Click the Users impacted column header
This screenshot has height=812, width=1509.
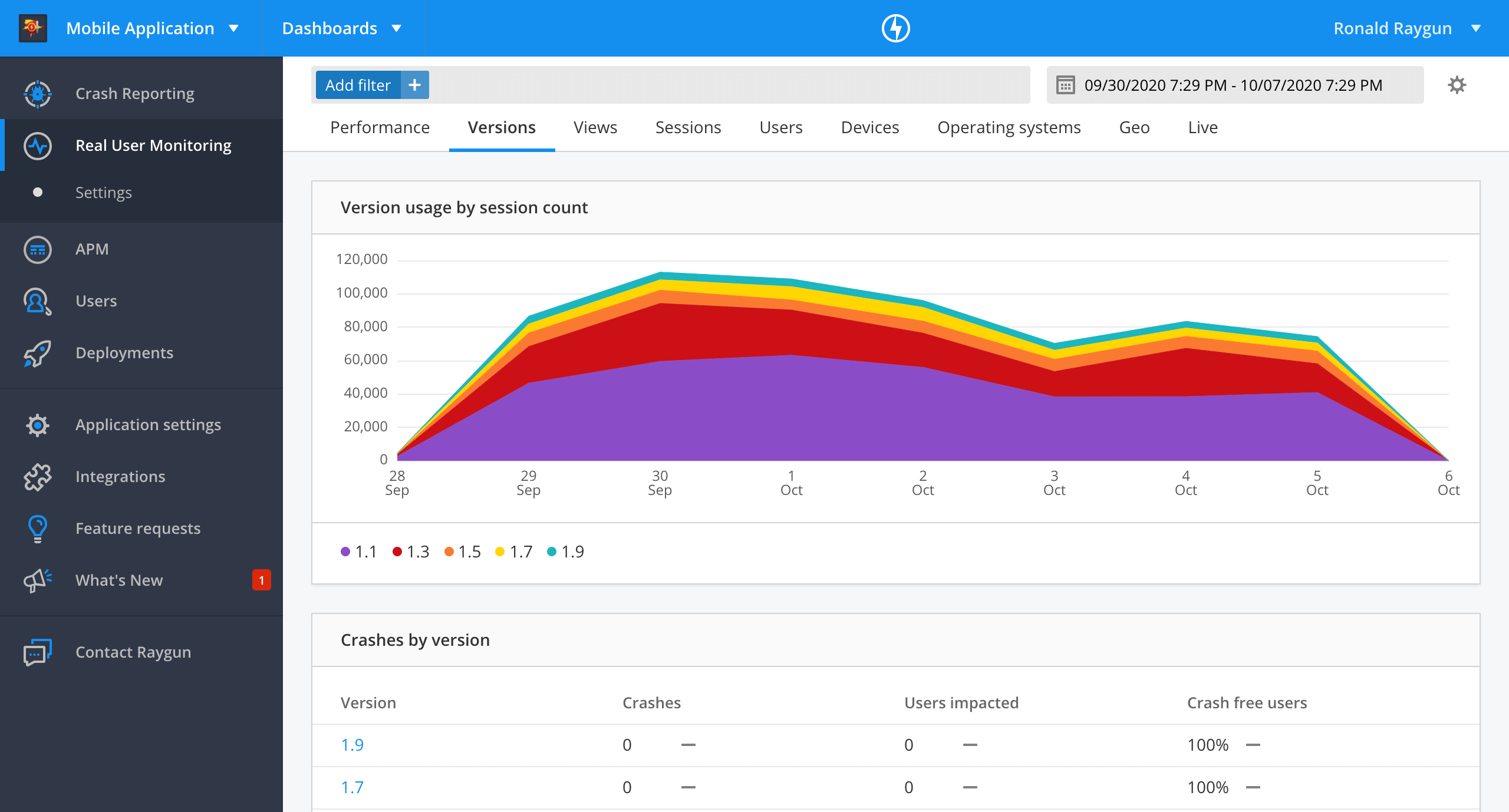961,703
